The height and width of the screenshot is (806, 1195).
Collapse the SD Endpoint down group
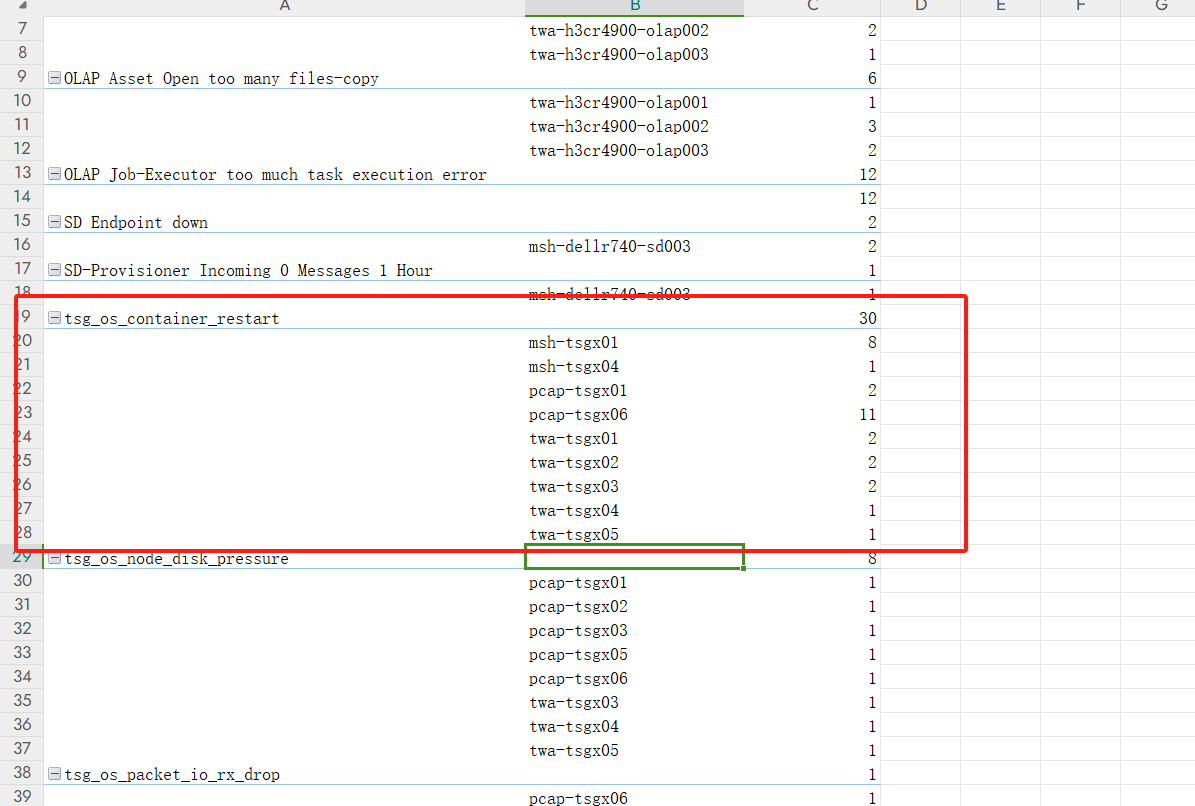tap(55, 223)
